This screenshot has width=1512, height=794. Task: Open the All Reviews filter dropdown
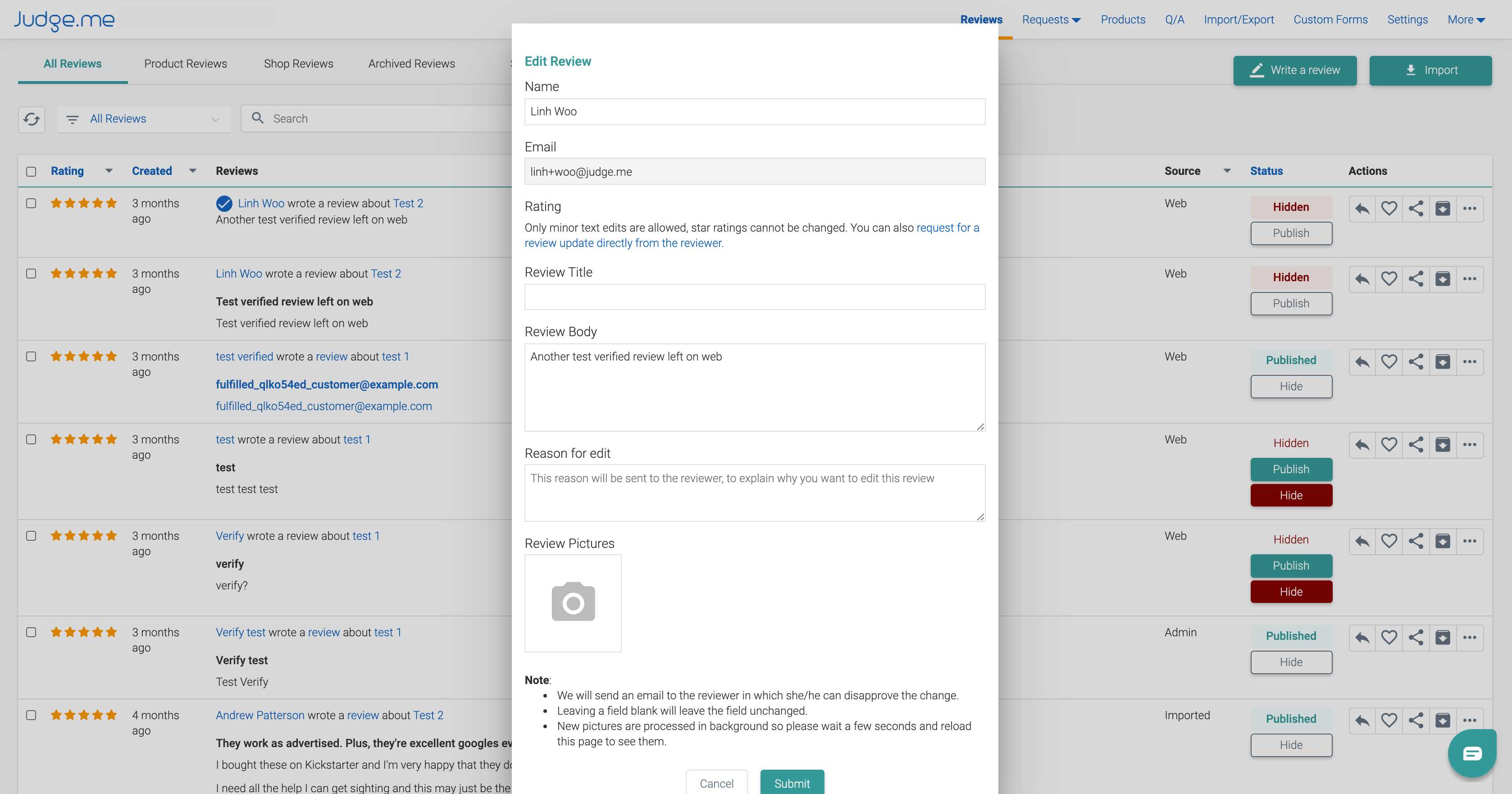coord(144,119)
